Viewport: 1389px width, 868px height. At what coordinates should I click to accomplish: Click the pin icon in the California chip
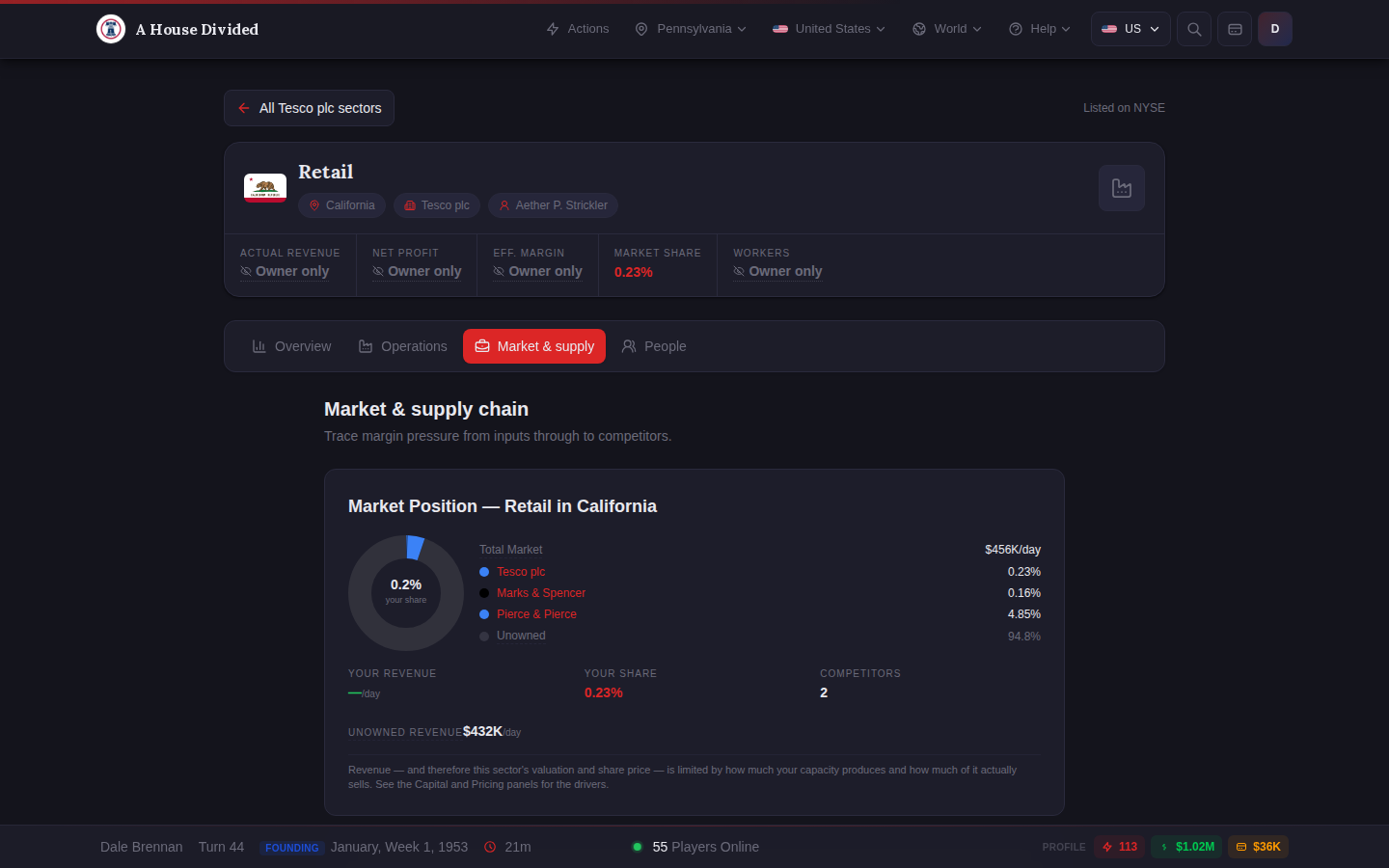(314, 205)
